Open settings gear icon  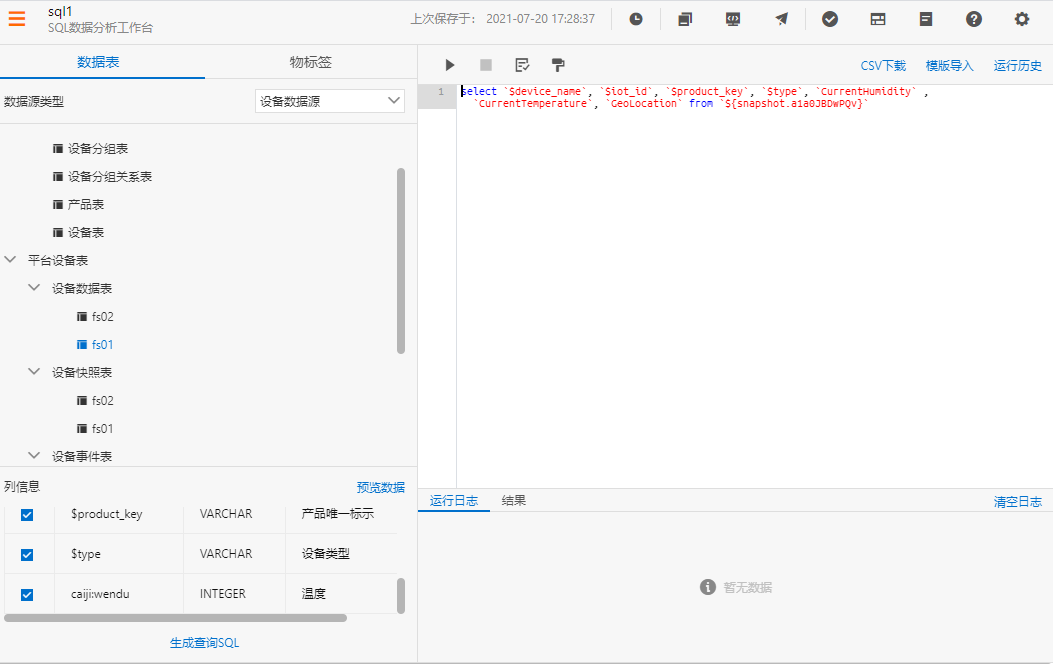[1021, 19]
